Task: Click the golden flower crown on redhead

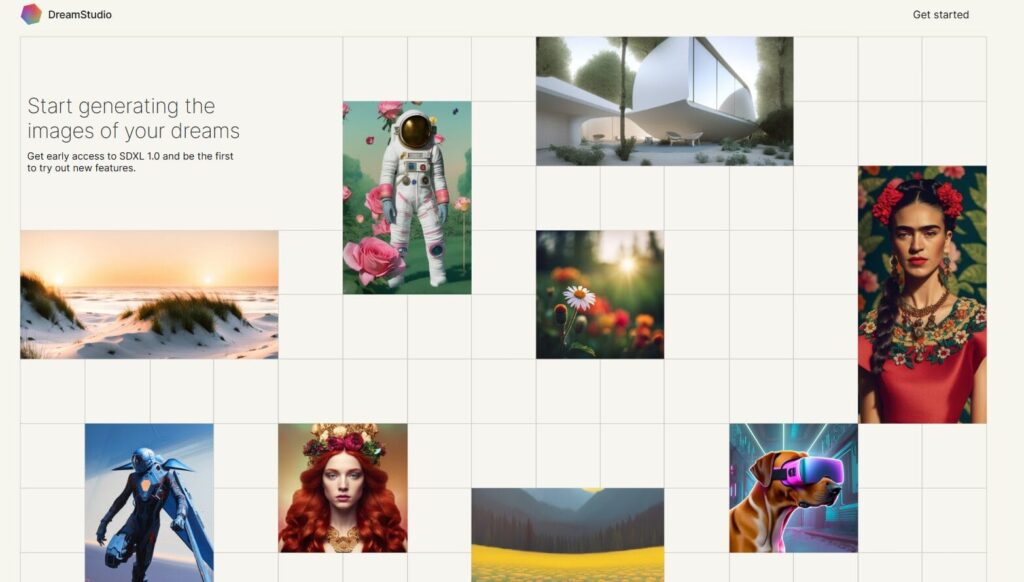Action: pos(342,442)
